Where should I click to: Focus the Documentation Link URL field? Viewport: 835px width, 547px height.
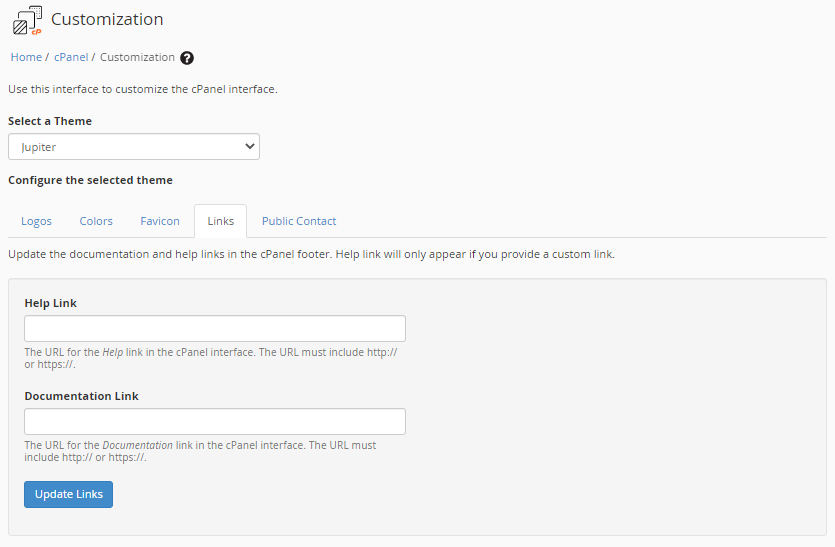215,421
